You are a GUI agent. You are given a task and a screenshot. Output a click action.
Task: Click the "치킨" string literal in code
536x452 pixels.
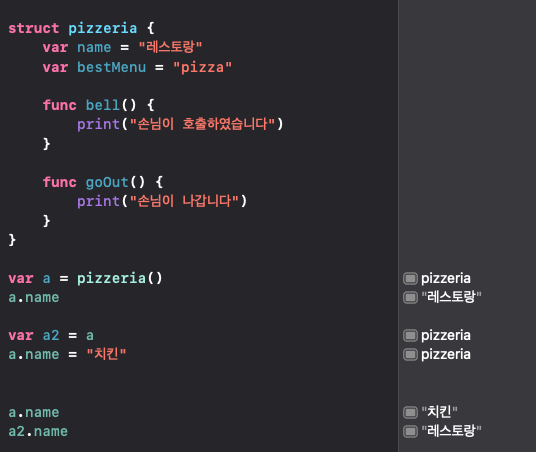tap(106, 354)
